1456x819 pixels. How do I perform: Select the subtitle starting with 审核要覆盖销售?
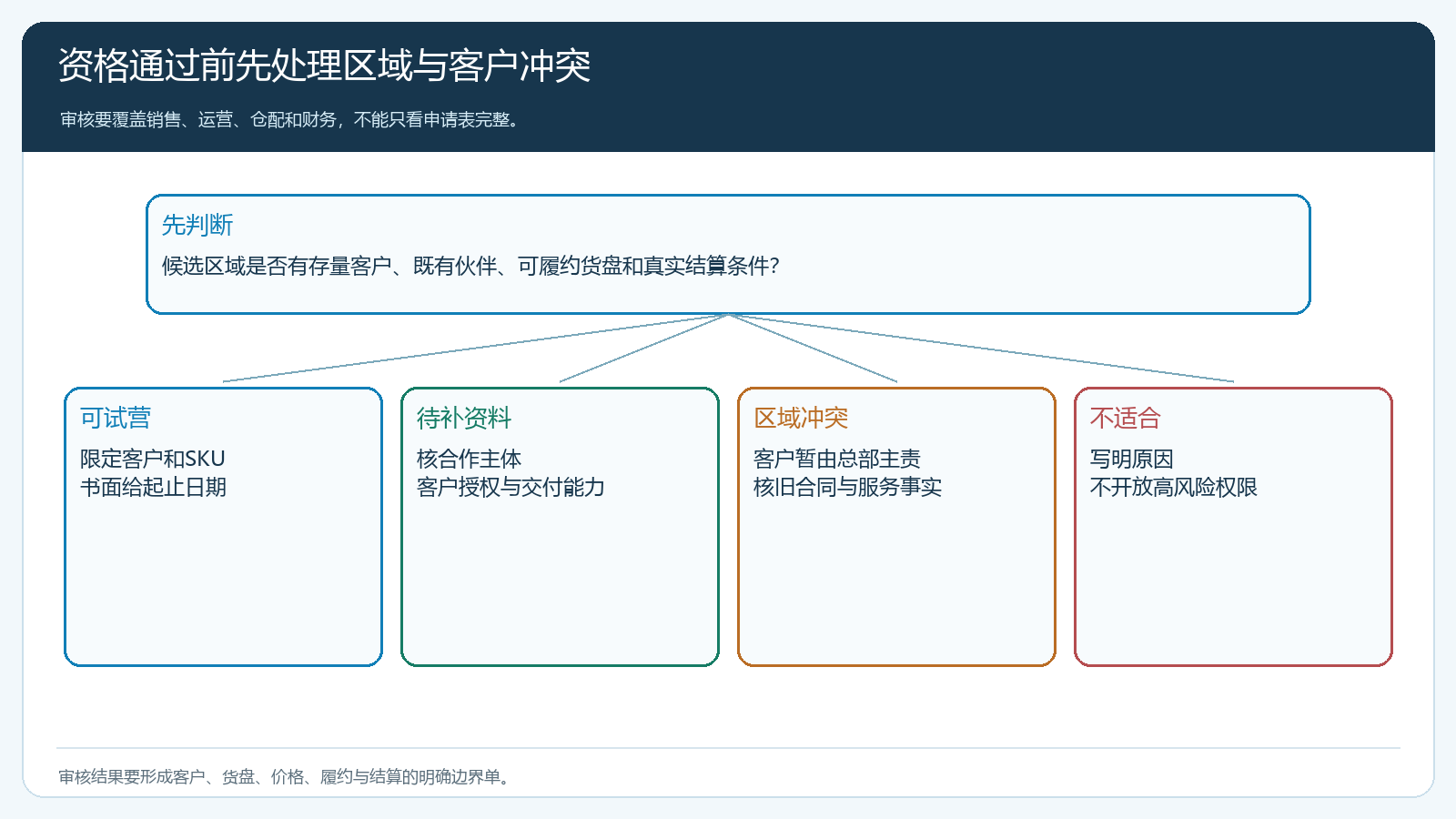pos(289,119)
